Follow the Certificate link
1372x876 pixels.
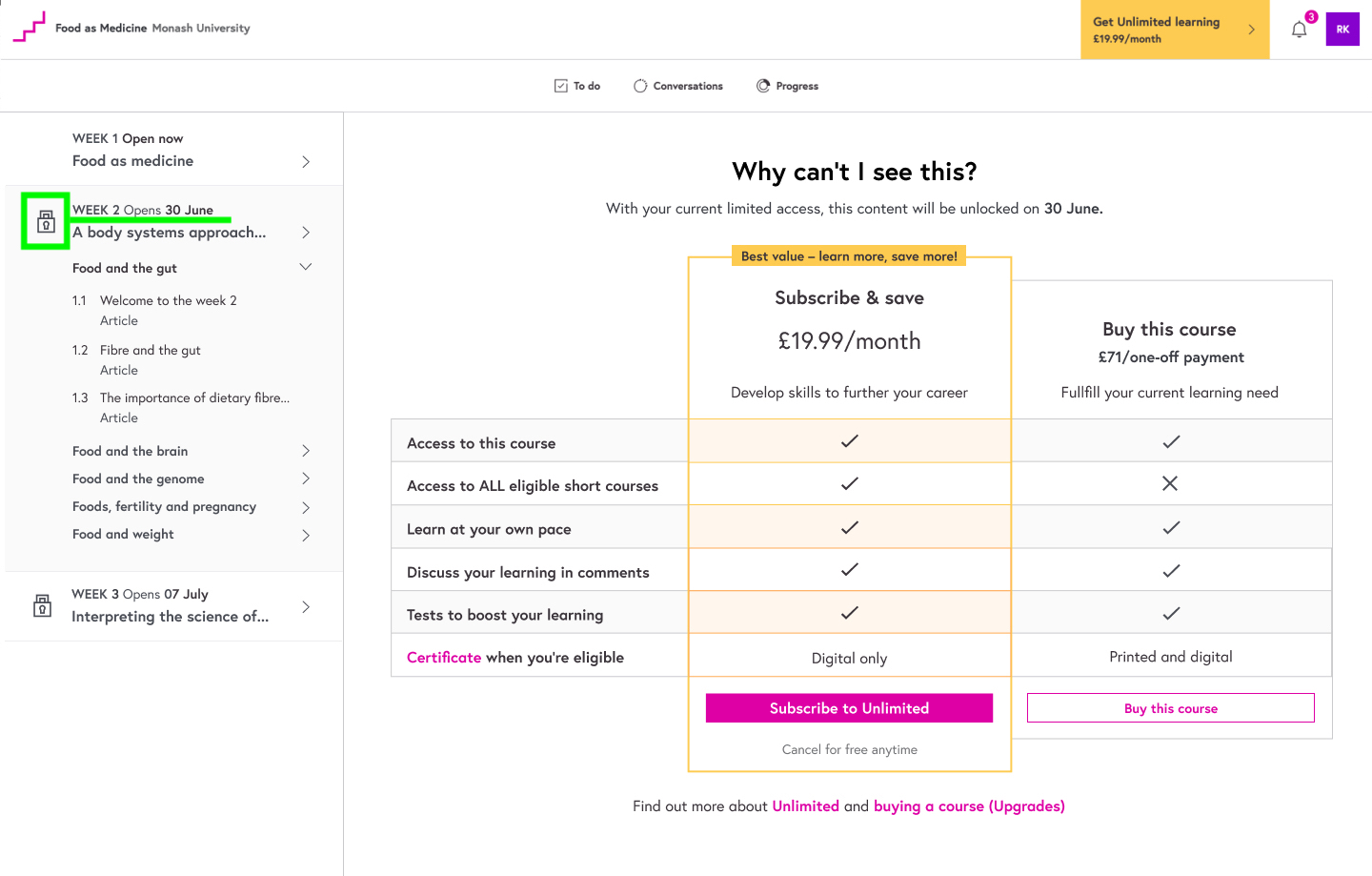pyautogui.click(x=444, y=658)
